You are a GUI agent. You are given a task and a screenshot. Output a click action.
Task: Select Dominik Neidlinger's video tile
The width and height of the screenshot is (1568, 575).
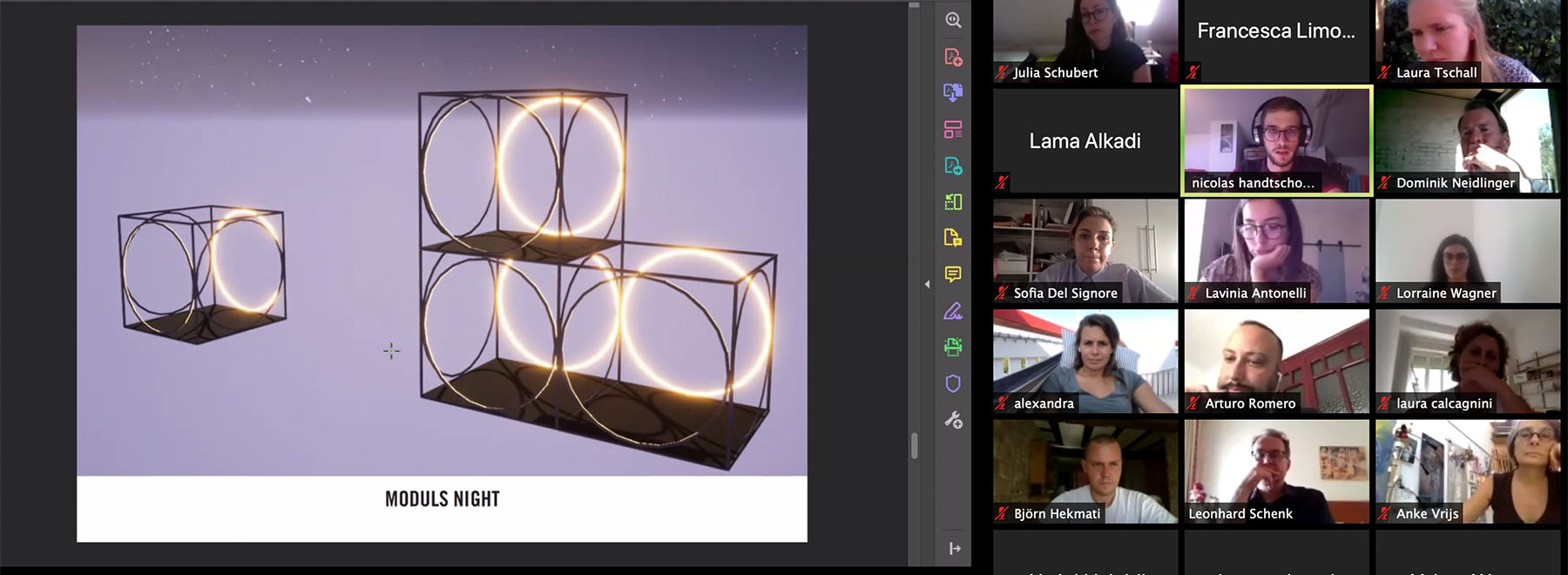[x=1468, y=140]
